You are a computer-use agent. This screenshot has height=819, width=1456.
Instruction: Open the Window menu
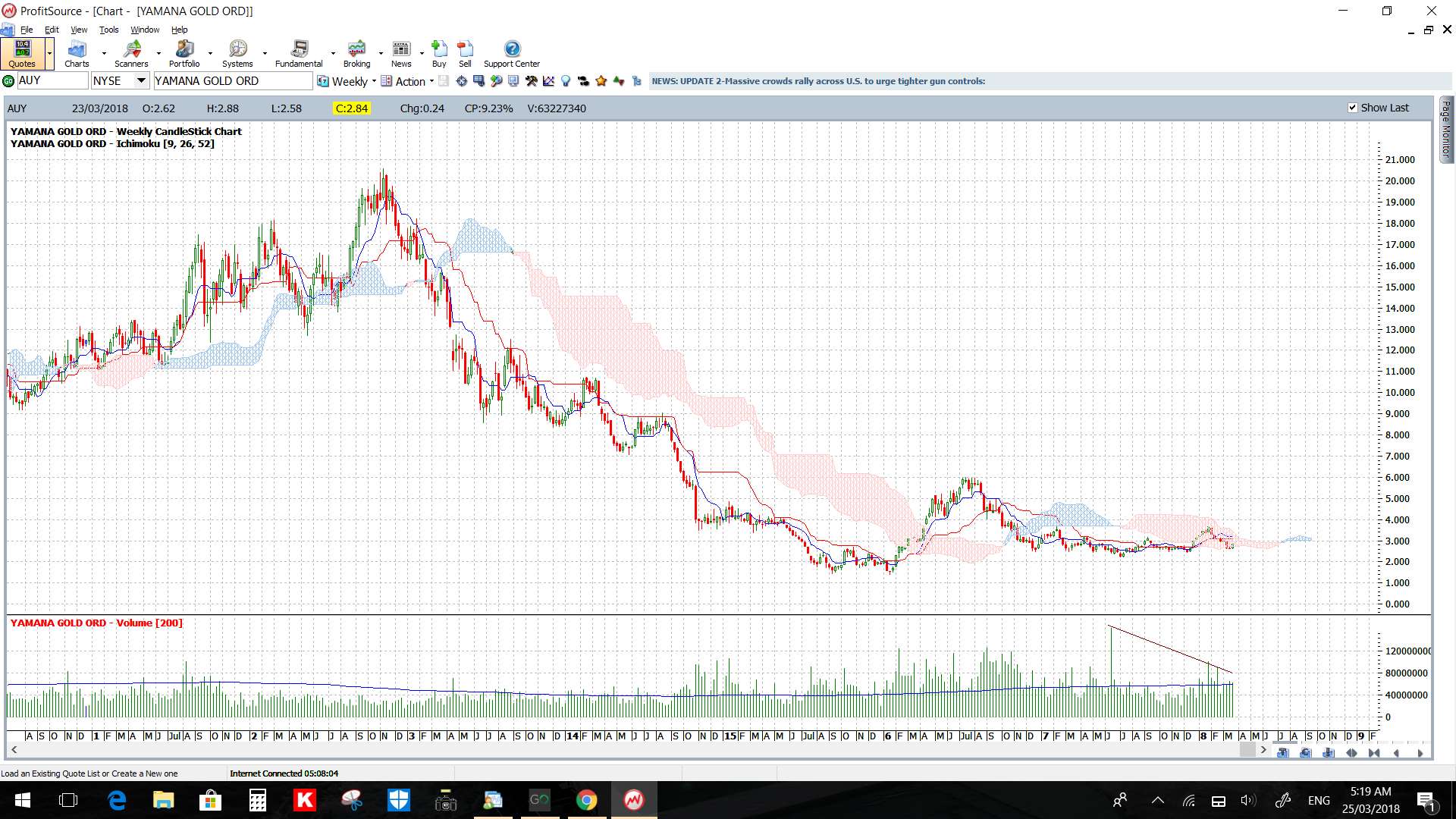(145, 30)
